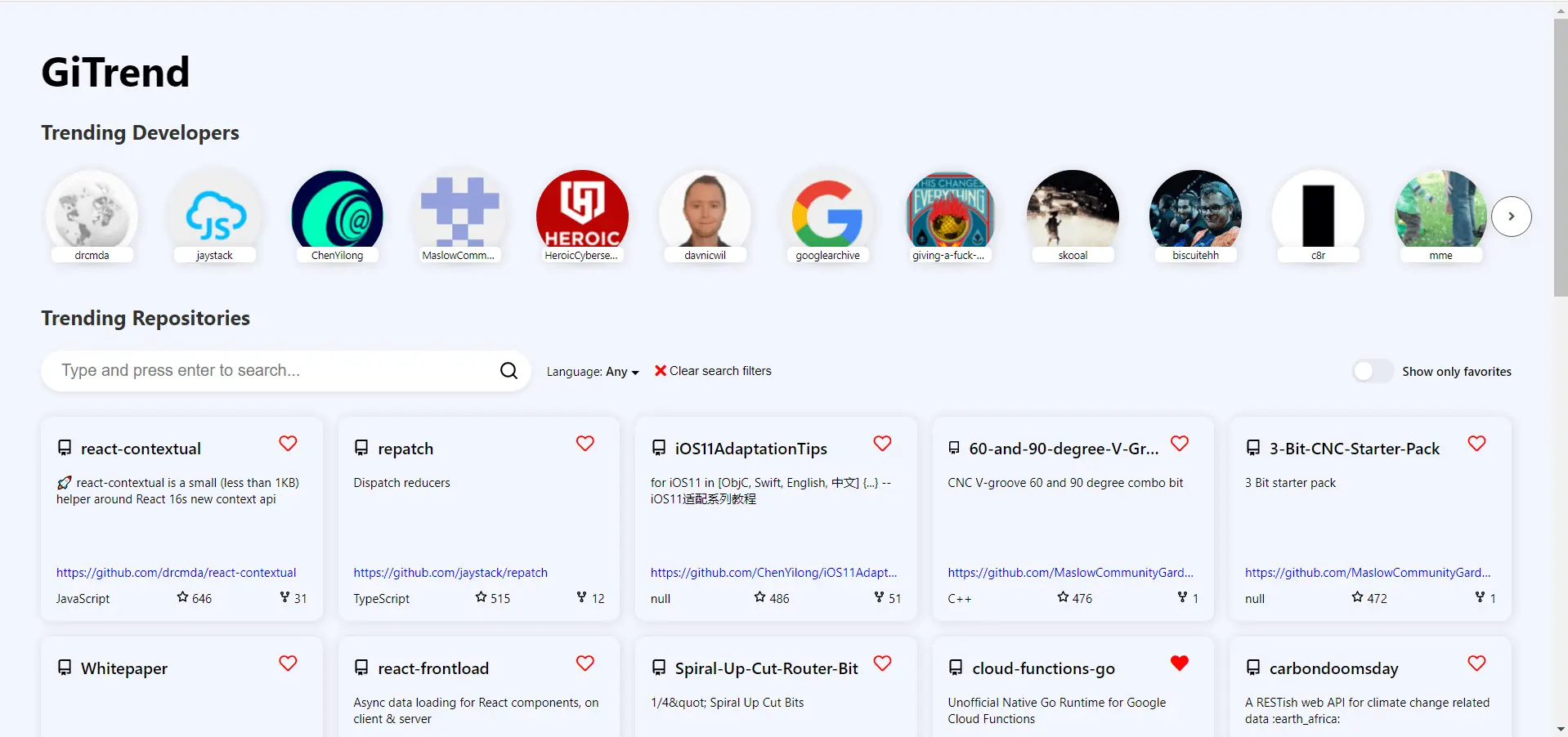Favorite the Whitepaper repository heart
1568x737 pixels.
pos(288,663)
